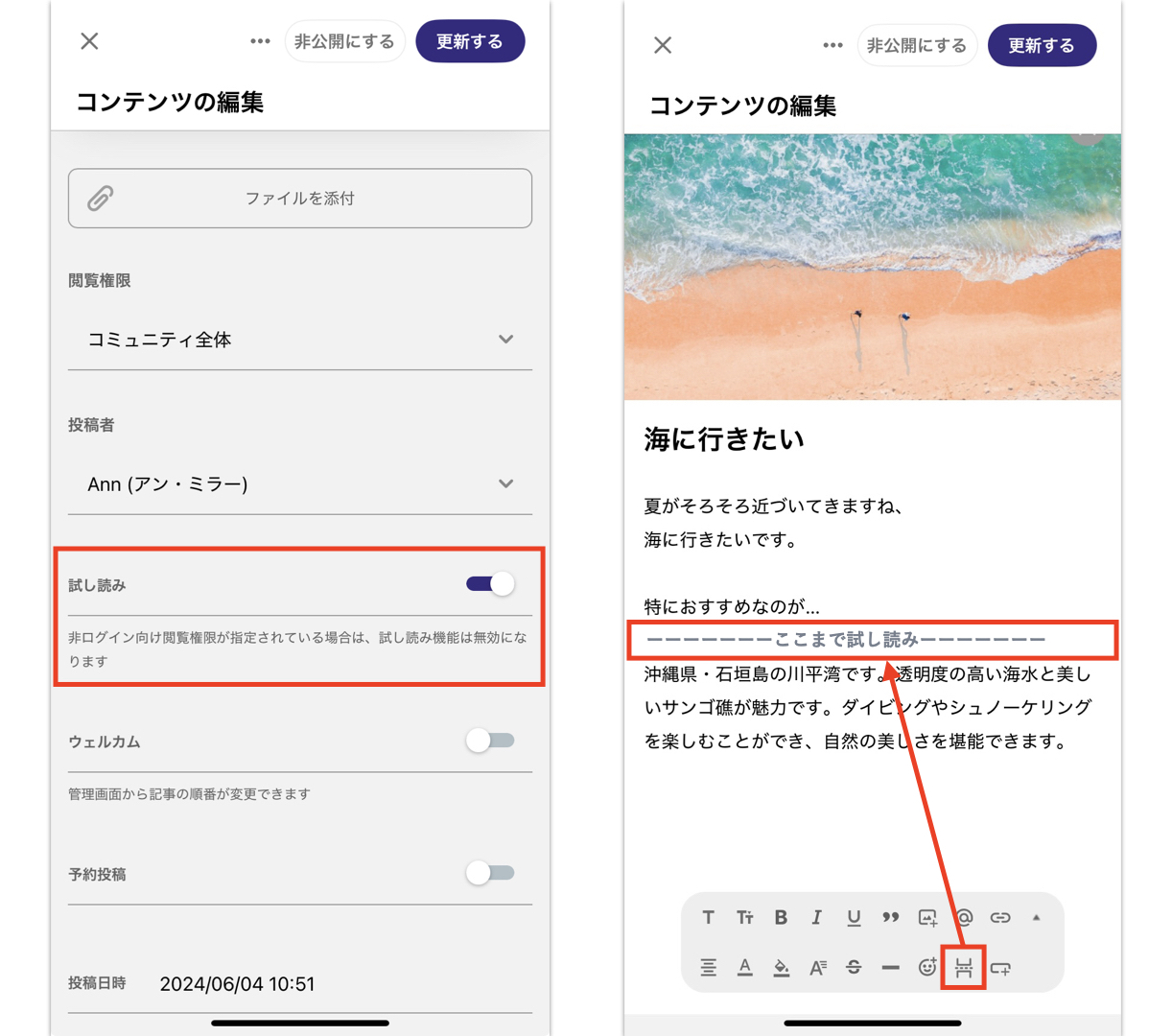This screenshot has width=1172, height=1036.
Task: Click ファイルを添付 to attach a file
Action: 299,199
